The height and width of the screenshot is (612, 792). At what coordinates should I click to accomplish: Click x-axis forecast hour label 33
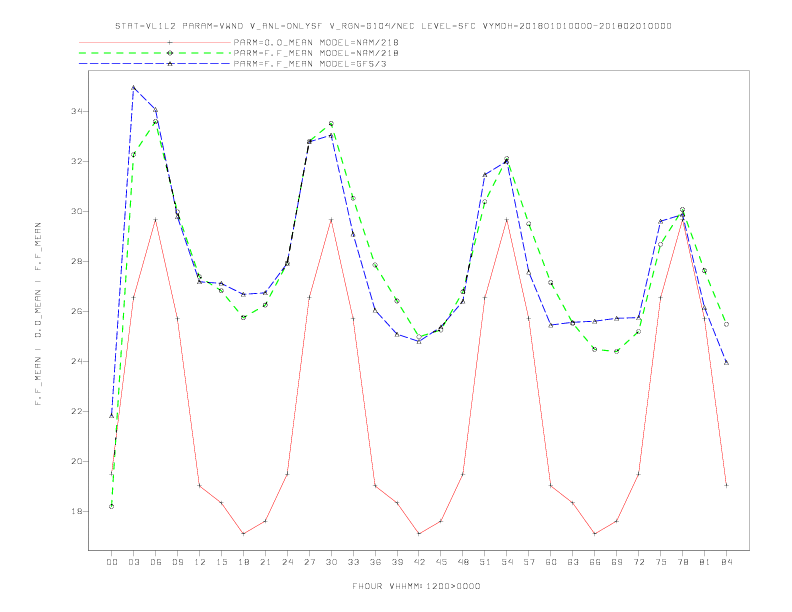[x=353, y=562]
